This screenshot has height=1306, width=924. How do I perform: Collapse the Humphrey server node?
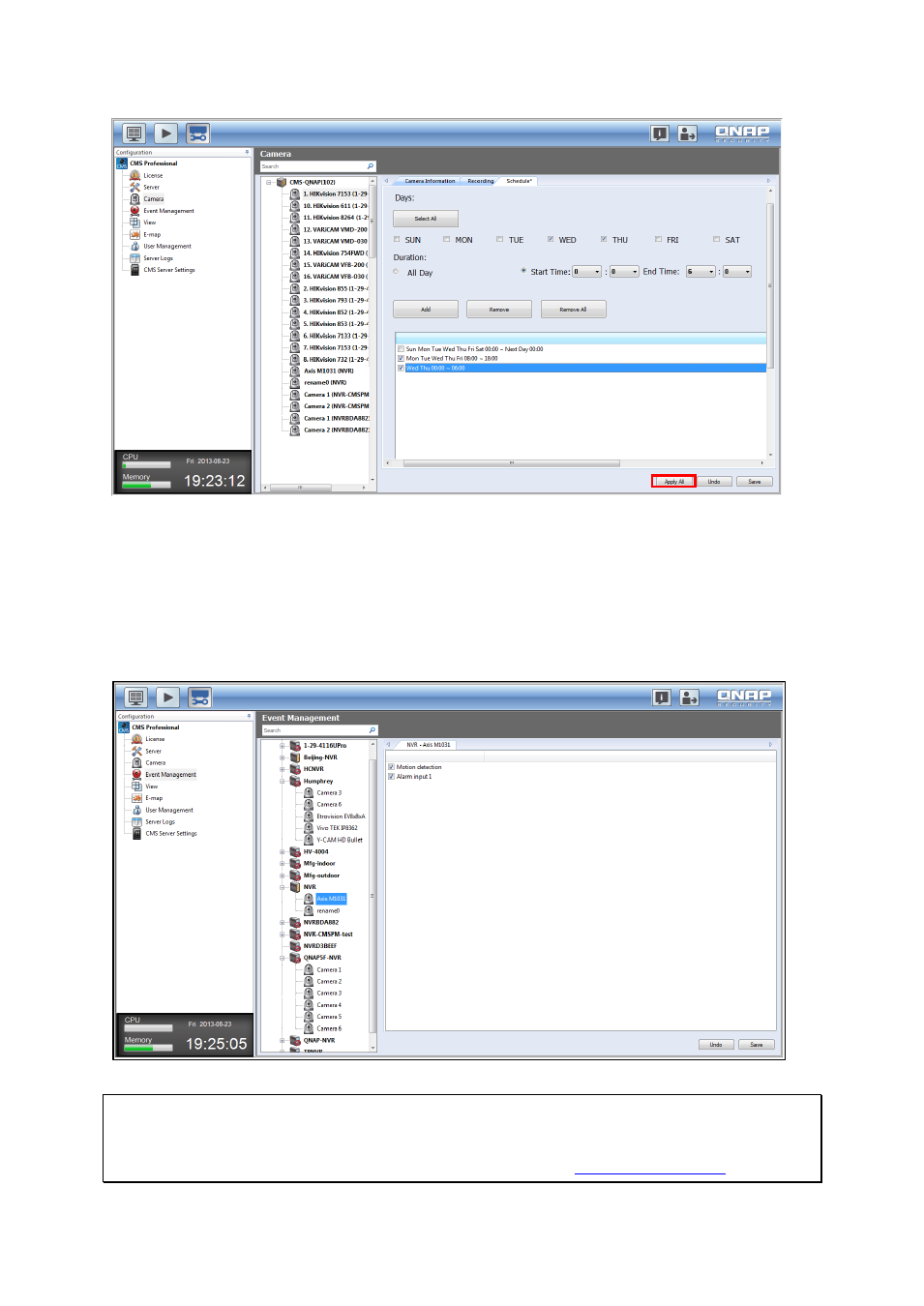tap(283, 781)
